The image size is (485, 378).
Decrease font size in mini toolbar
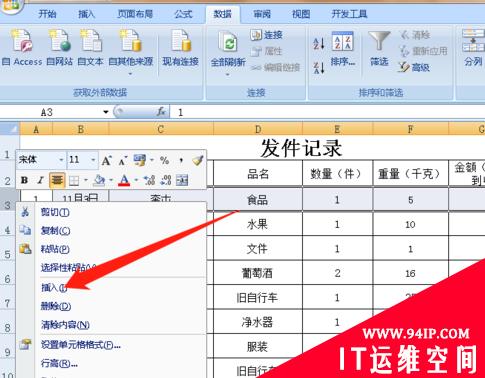(122, 161)
